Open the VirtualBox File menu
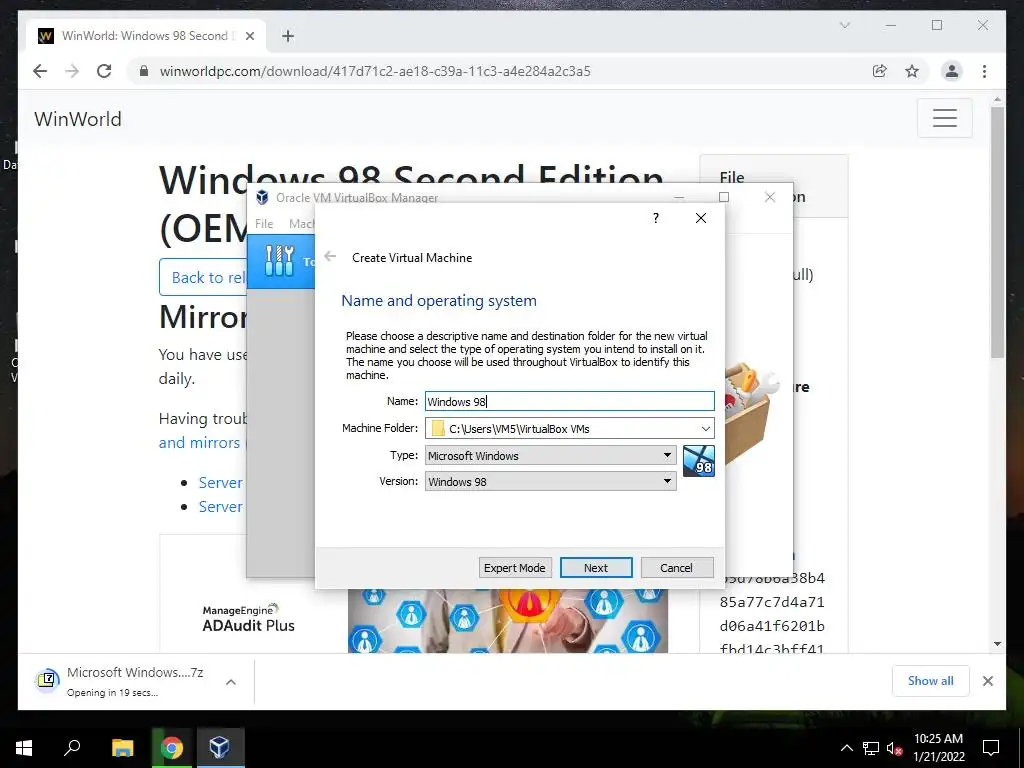The width and height of the screenshot is (1024, 768). 264,223
